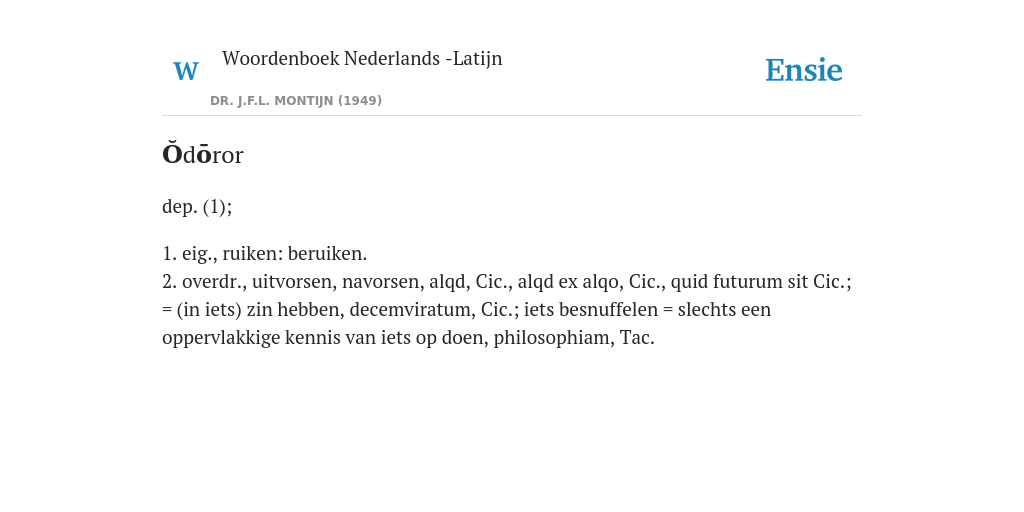Viewport: 1024px width, 512px height.
Task: Click the Ŏdōror entry heading
Action: pos(202,154)
